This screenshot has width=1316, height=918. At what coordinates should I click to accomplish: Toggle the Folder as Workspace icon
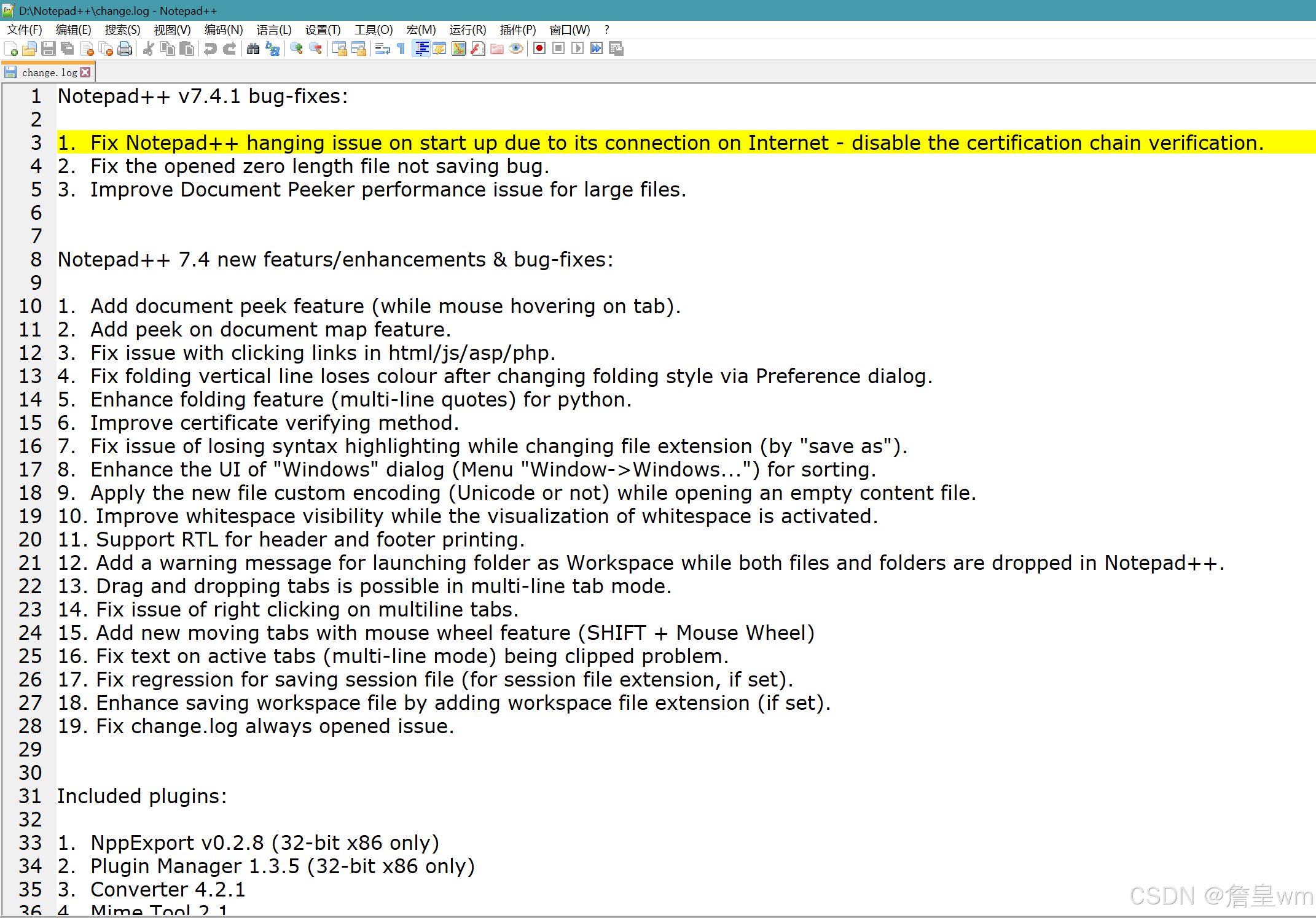497,49
